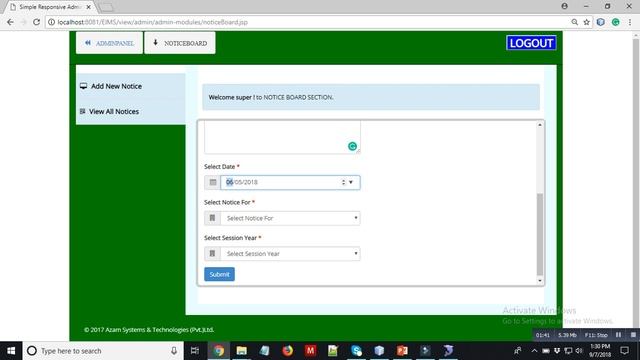Click the Azam Systems & Technologies footer text
The height and width of the screenshot is (360, 640).
tap(149, 329)
